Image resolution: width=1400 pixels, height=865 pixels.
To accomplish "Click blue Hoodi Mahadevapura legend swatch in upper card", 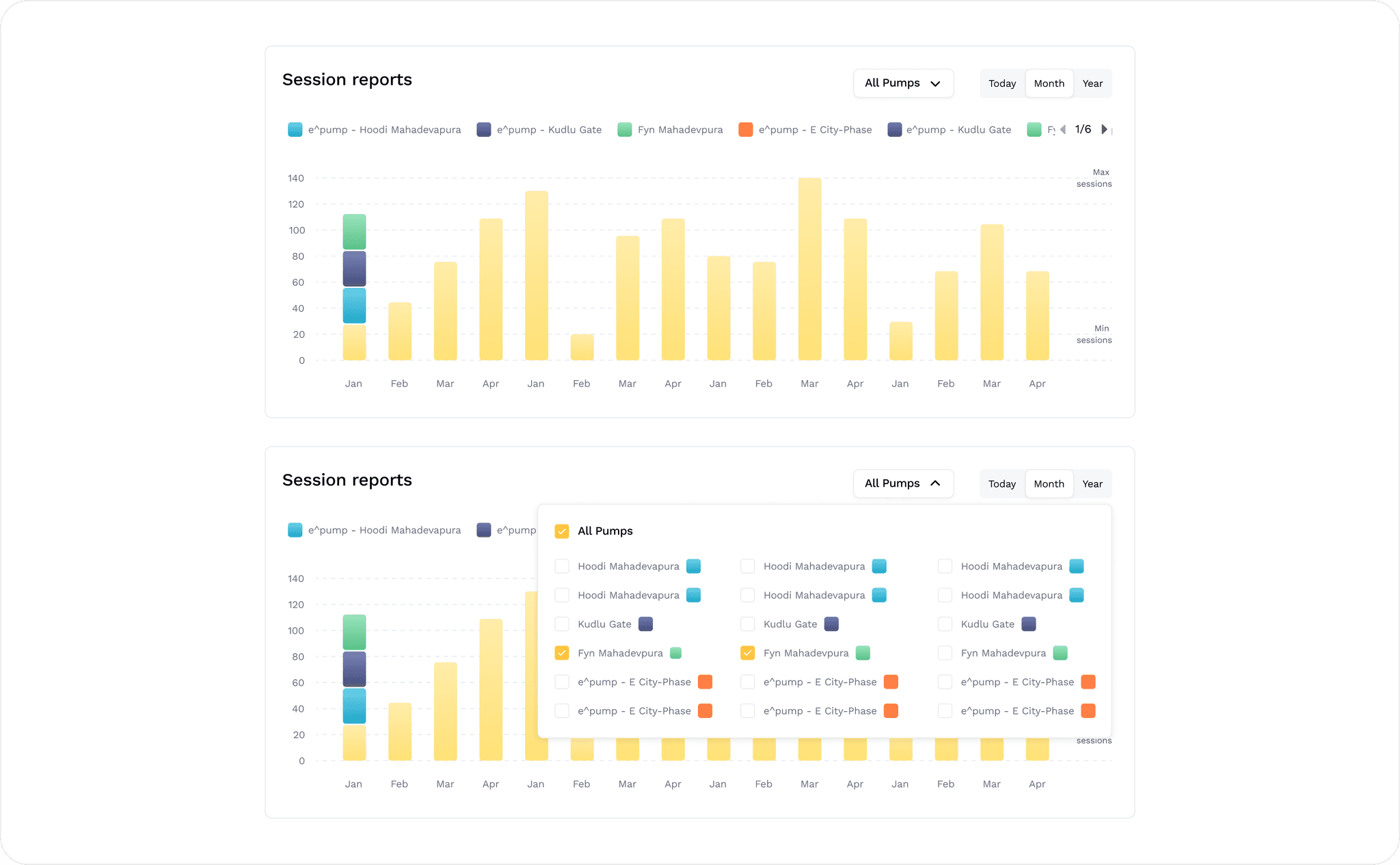I will click(x=295, y=129).
